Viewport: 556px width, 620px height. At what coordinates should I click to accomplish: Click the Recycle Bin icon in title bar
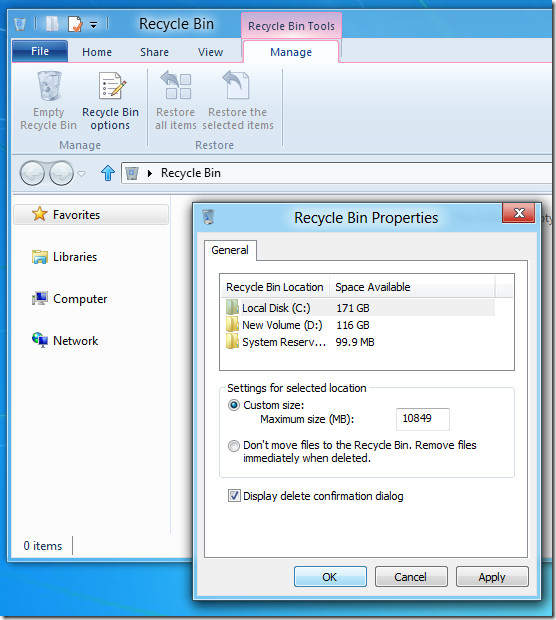(20, 24)
